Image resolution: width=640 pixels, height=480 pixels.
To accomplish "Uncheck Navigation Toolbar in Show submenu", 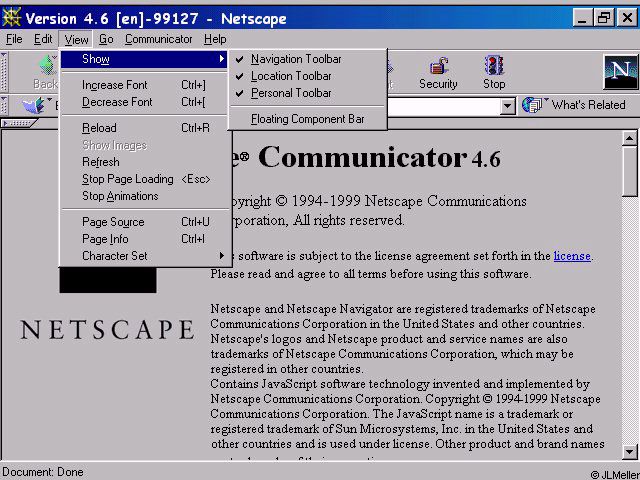I will [307, 59].
